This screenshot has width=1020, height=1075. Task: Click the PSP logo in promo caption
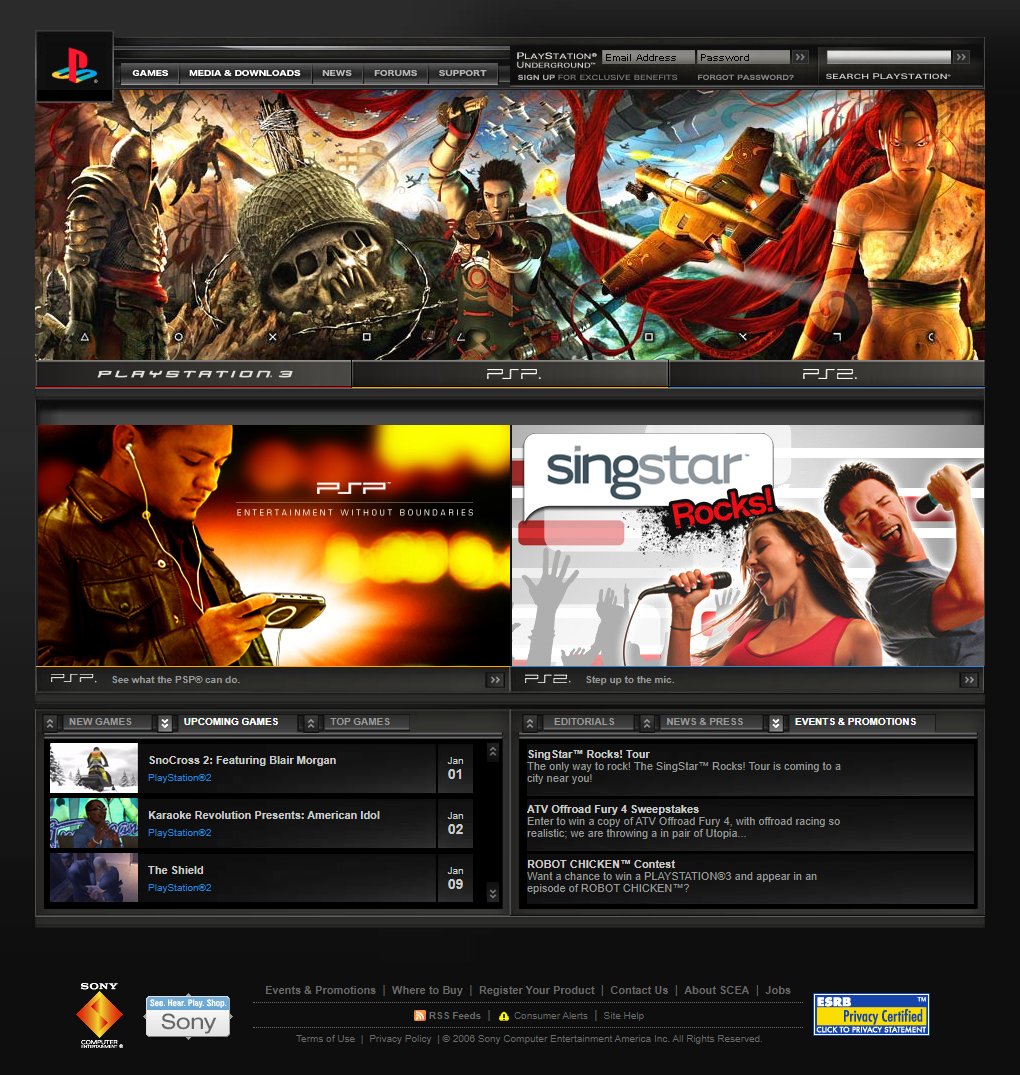click(x=73, y=679)
